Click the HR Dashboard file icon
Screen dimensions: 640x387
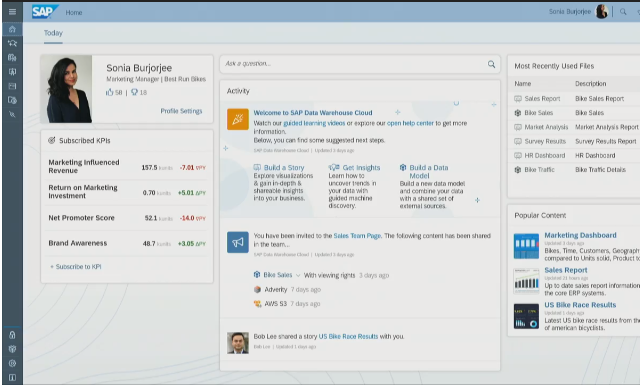click(518, 156)
